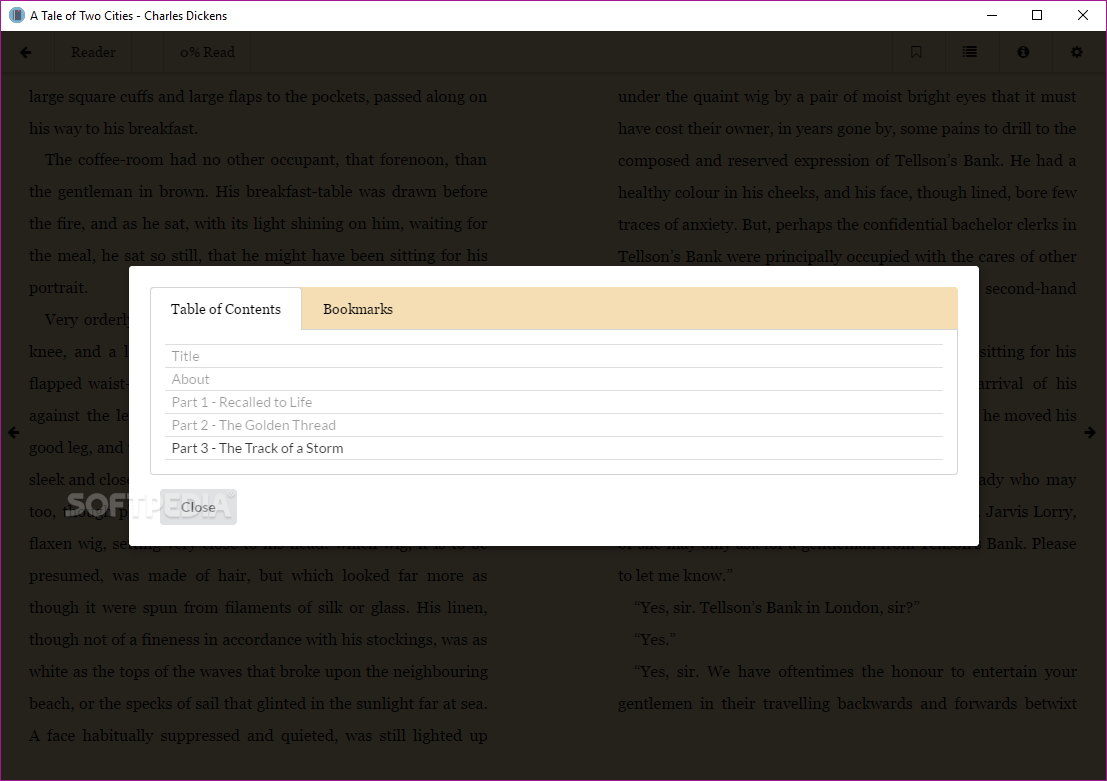
Task: Minimize the reader window
Action: click(992, 16)
